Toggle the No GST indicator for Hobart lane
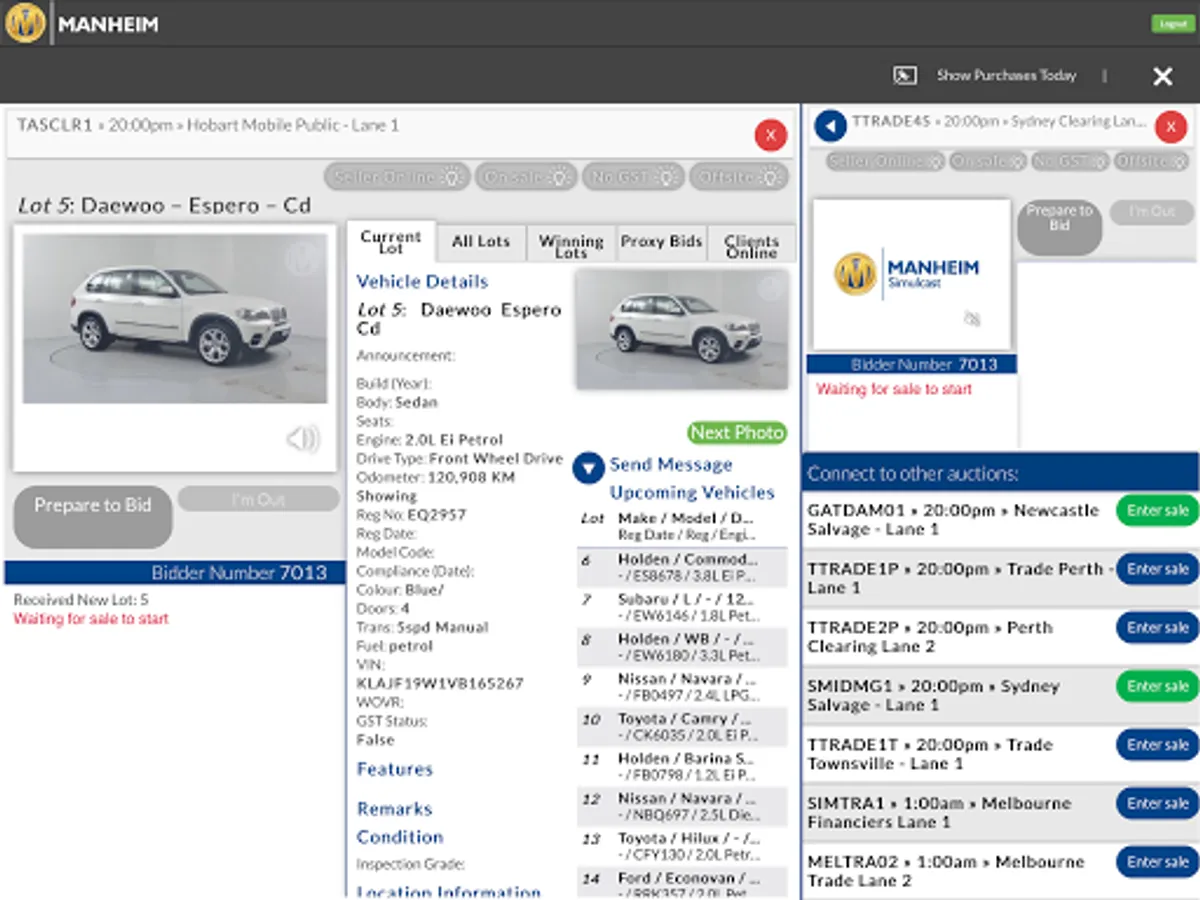1200x900 pixels. tap(633, 177)
